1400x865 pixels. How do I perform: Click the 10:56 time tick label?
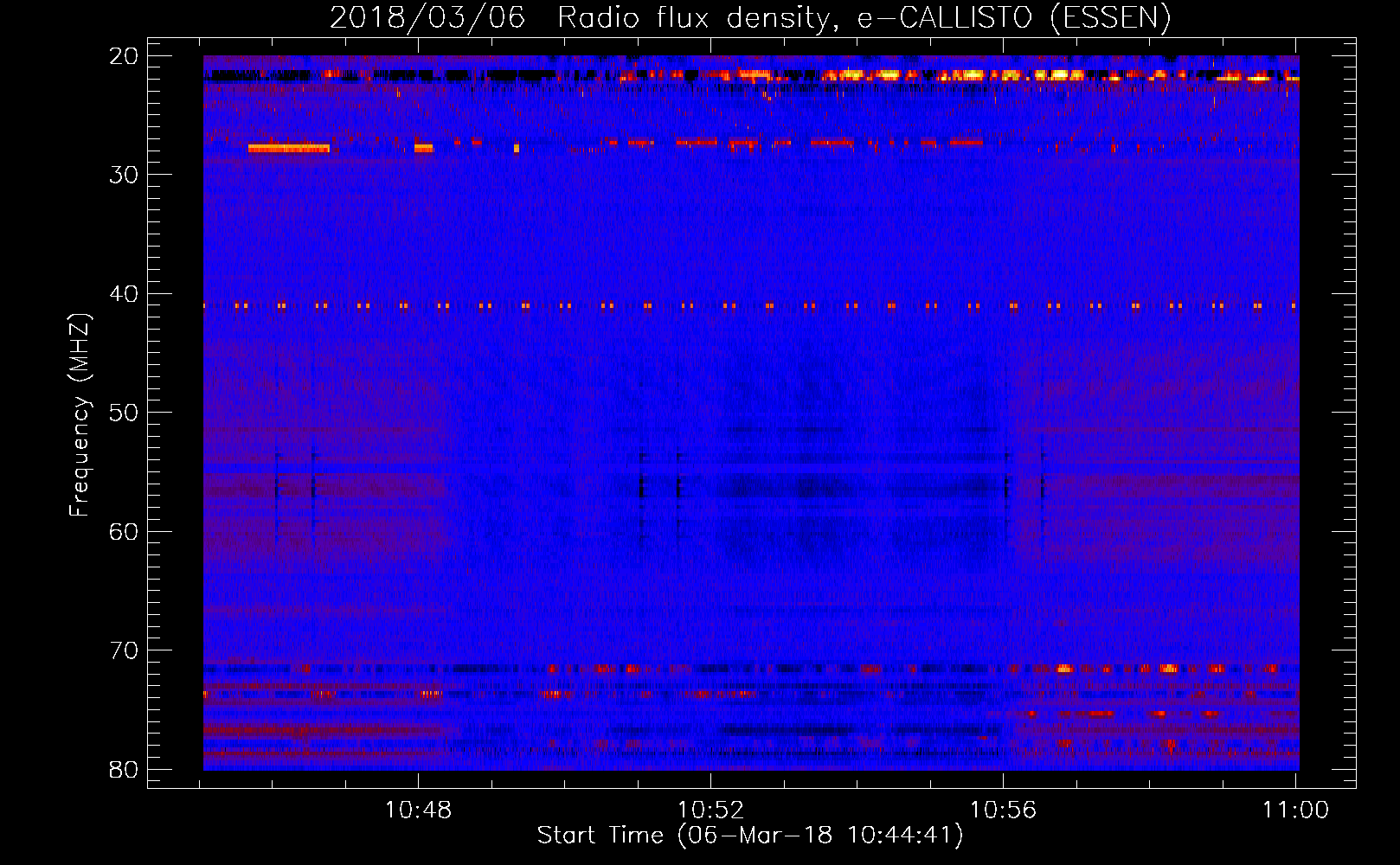1003,810
